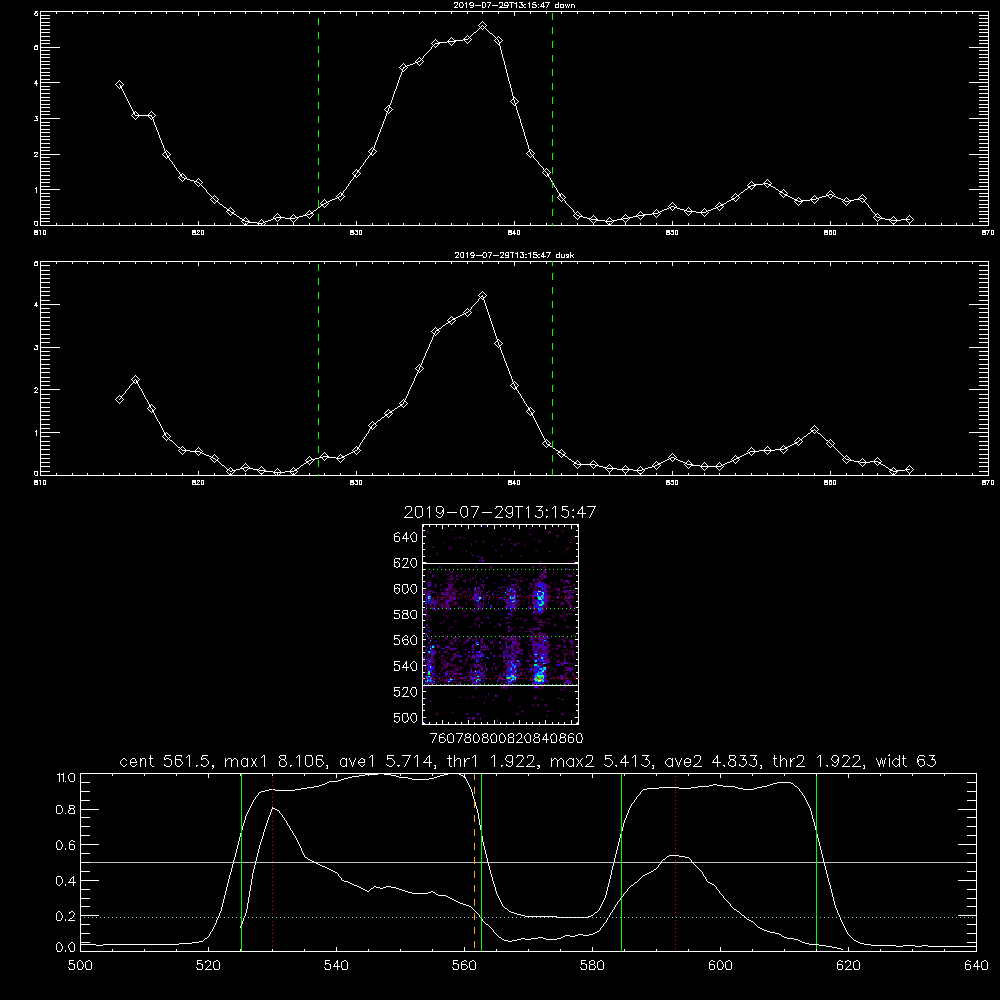Click the right green dashed line in dusk plot

(x=552, y=369)
